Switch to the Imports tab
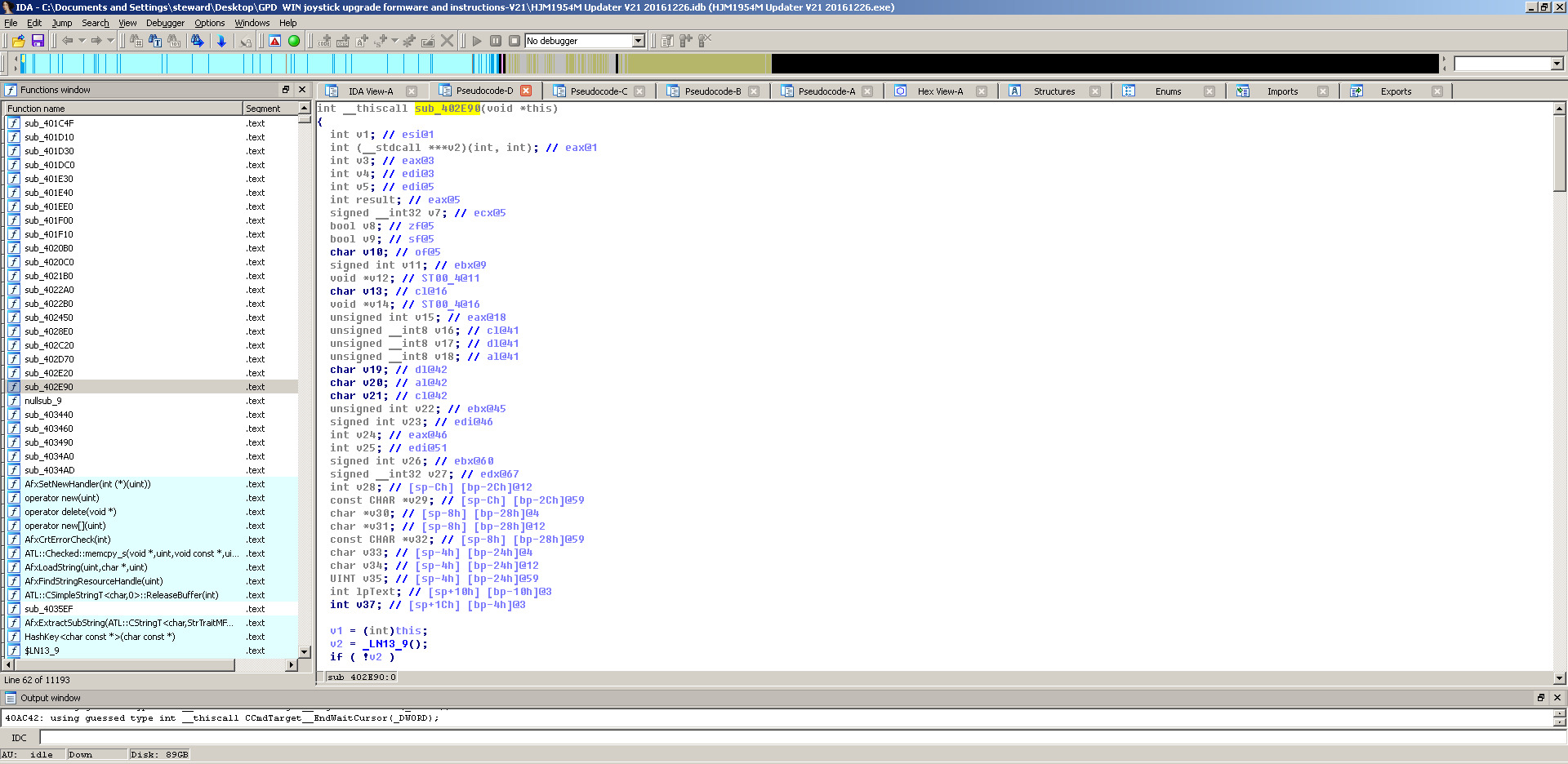The image size is (1568, 764). tap(1281, 91)
